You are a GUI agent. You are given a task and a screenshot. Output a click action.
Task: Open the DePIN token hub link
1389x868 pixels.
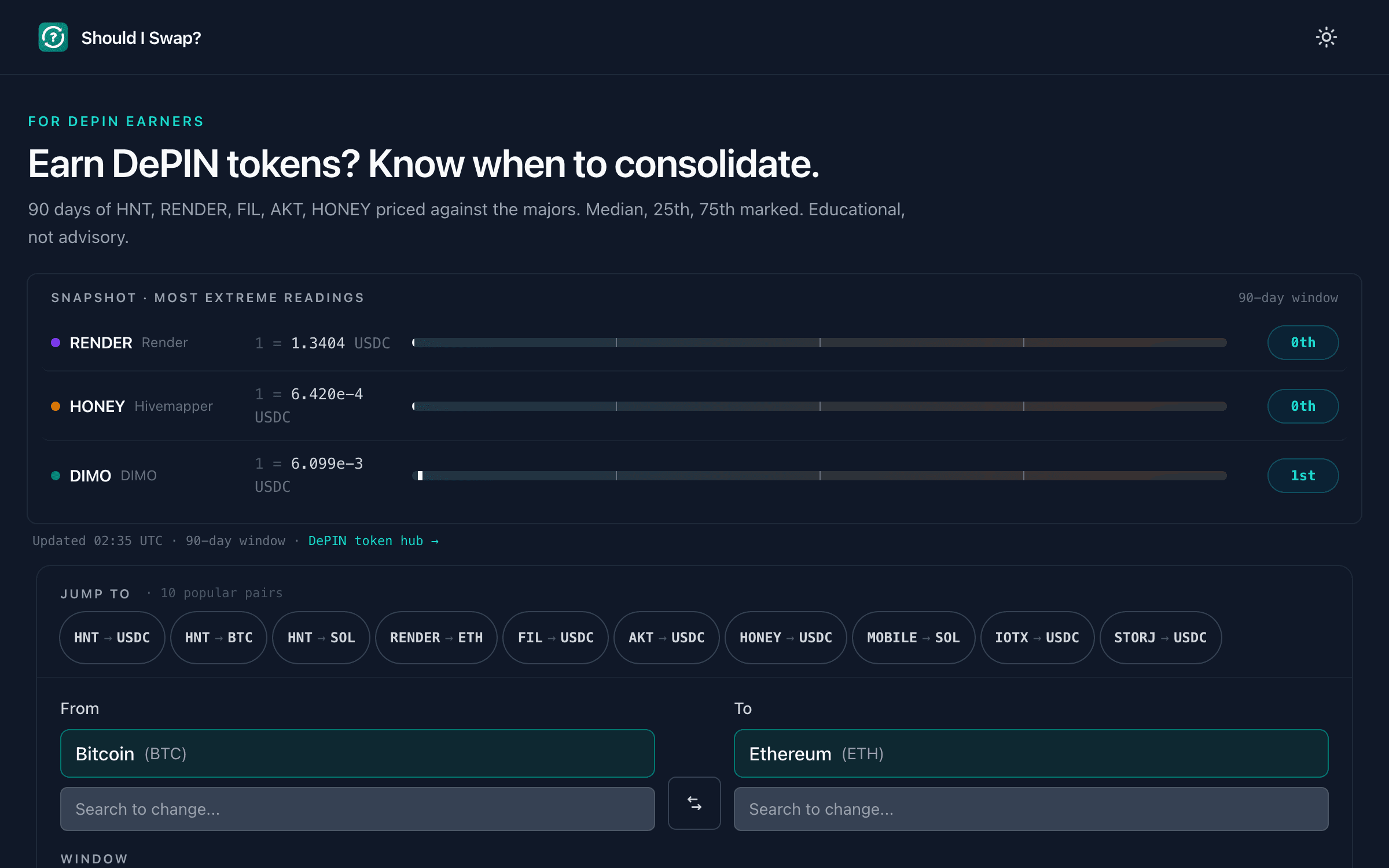click(x=373, y=541)
